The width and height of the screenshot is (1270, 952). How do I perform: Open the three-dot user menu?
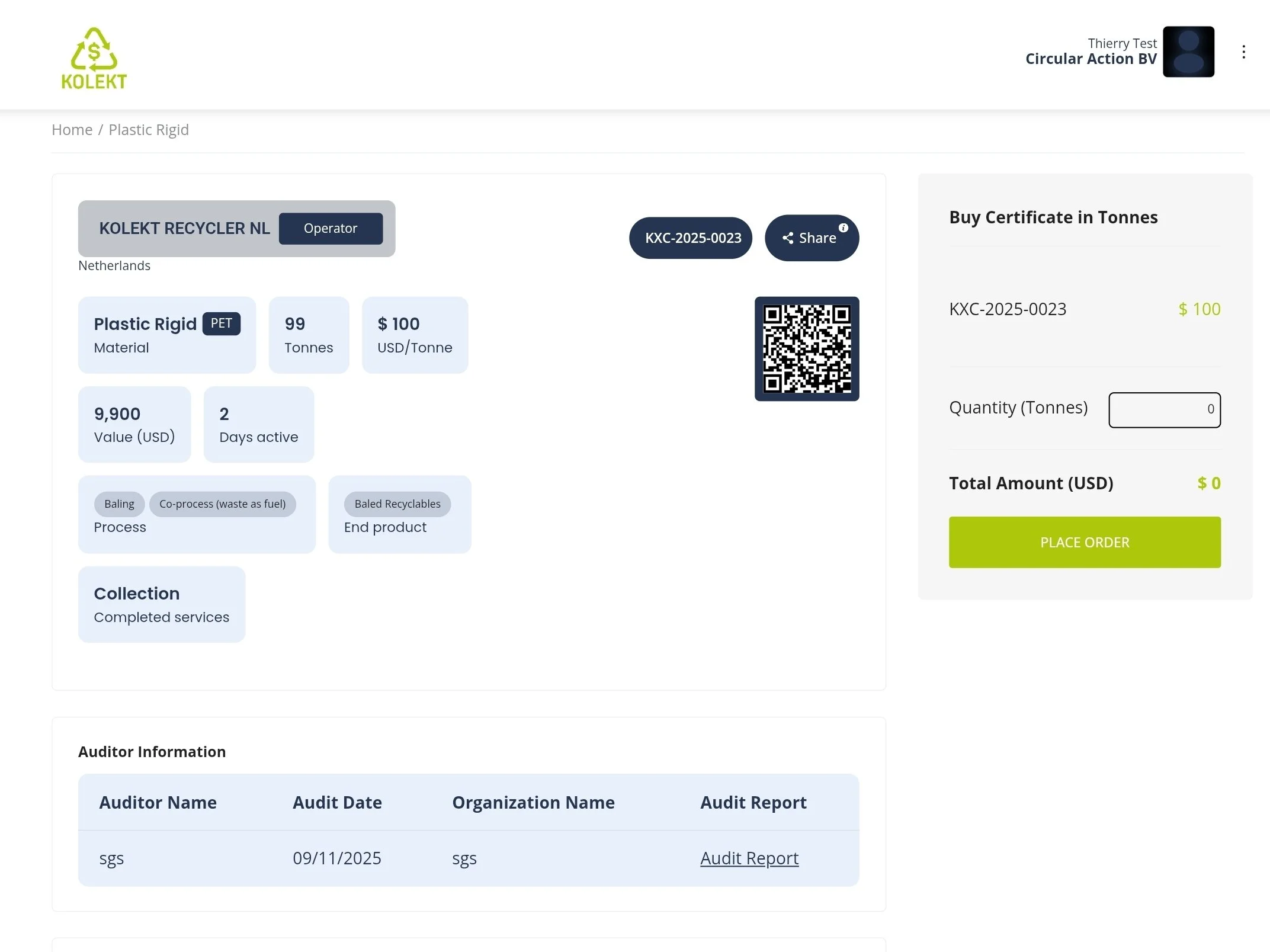[x=1243, y=52]
